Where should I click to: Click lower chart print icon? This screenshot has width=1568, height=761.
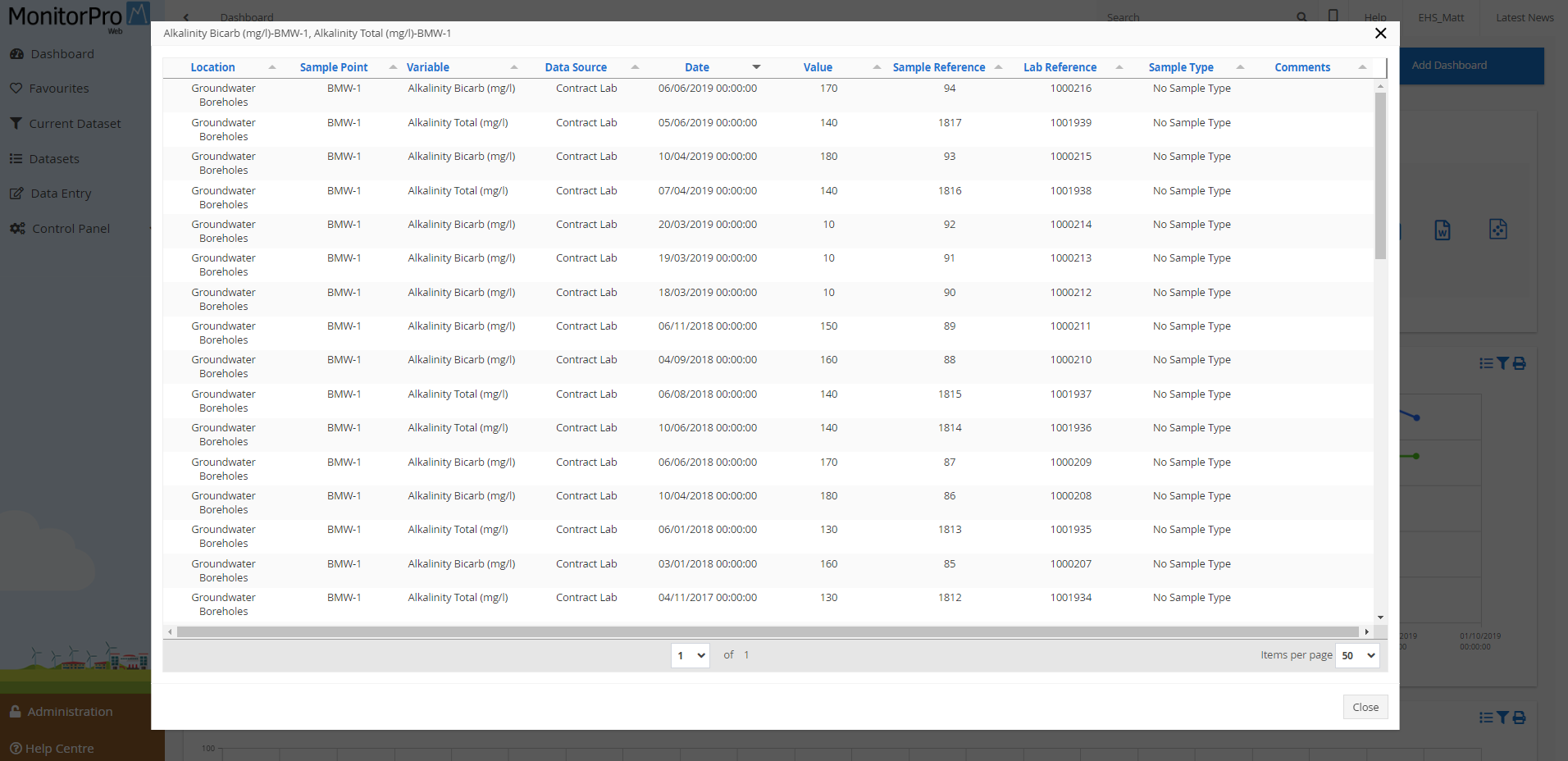coord(1519,718)
